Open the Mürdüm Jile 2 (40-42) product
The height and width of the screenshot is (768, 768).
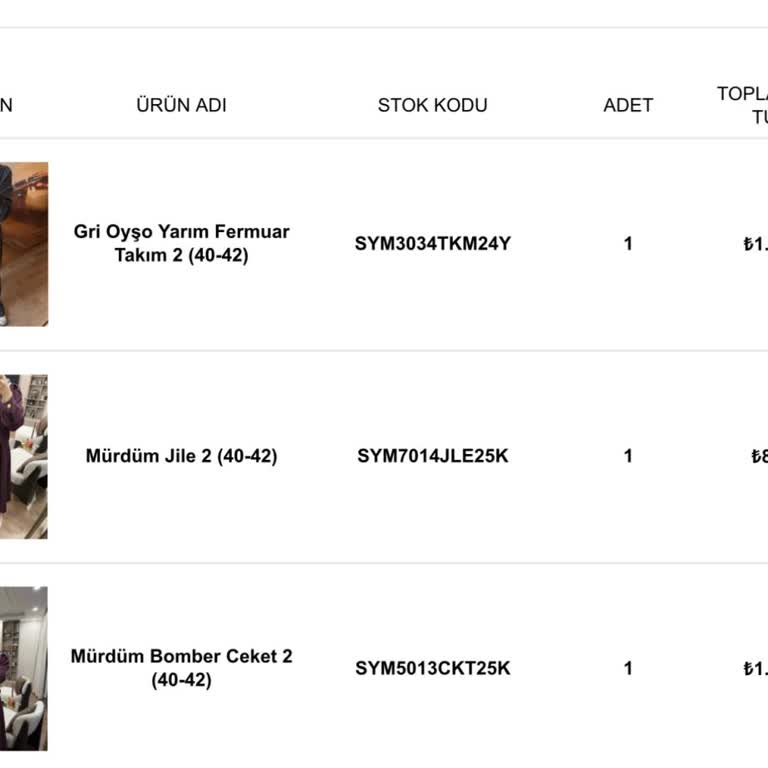pyautogui.click(x=181, y=456)
